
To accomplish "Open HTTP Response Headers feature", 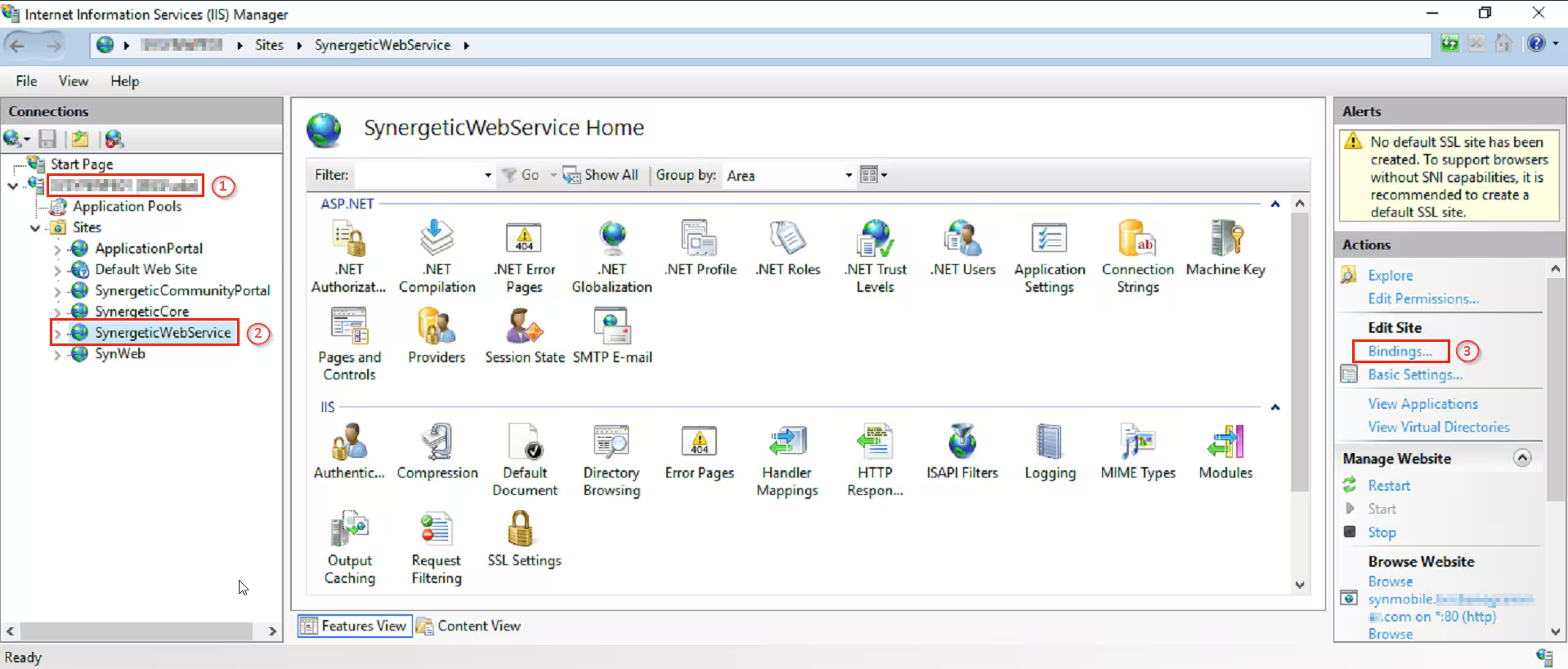I will coord(875,460).
